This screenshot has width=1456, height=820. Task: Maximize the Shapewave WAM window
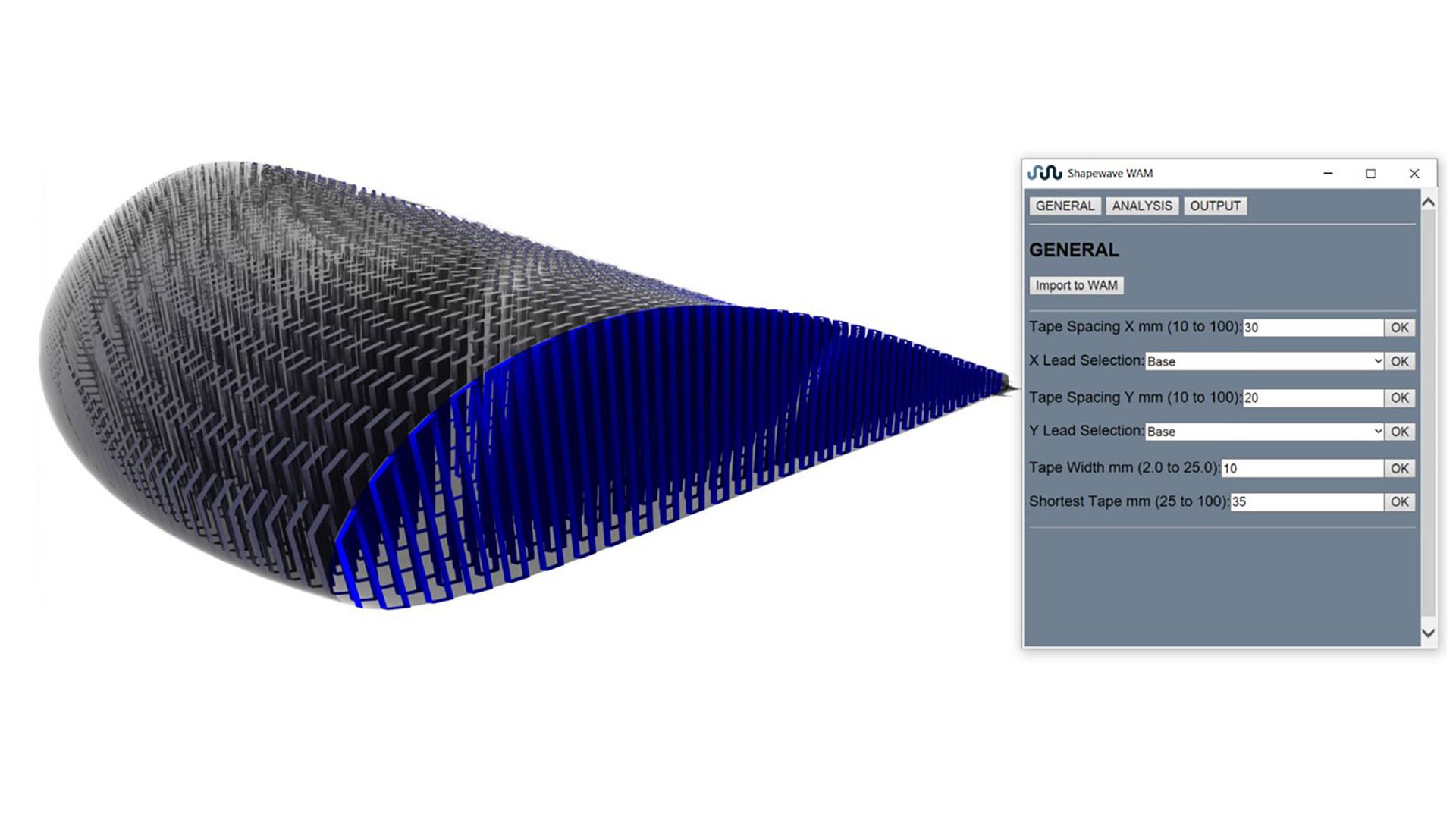pos(1370,174)
